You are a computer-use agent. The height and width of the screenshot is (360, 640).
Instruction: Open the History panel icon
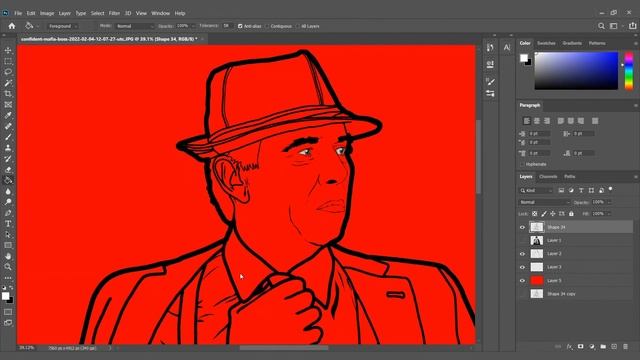coord(490,48)
